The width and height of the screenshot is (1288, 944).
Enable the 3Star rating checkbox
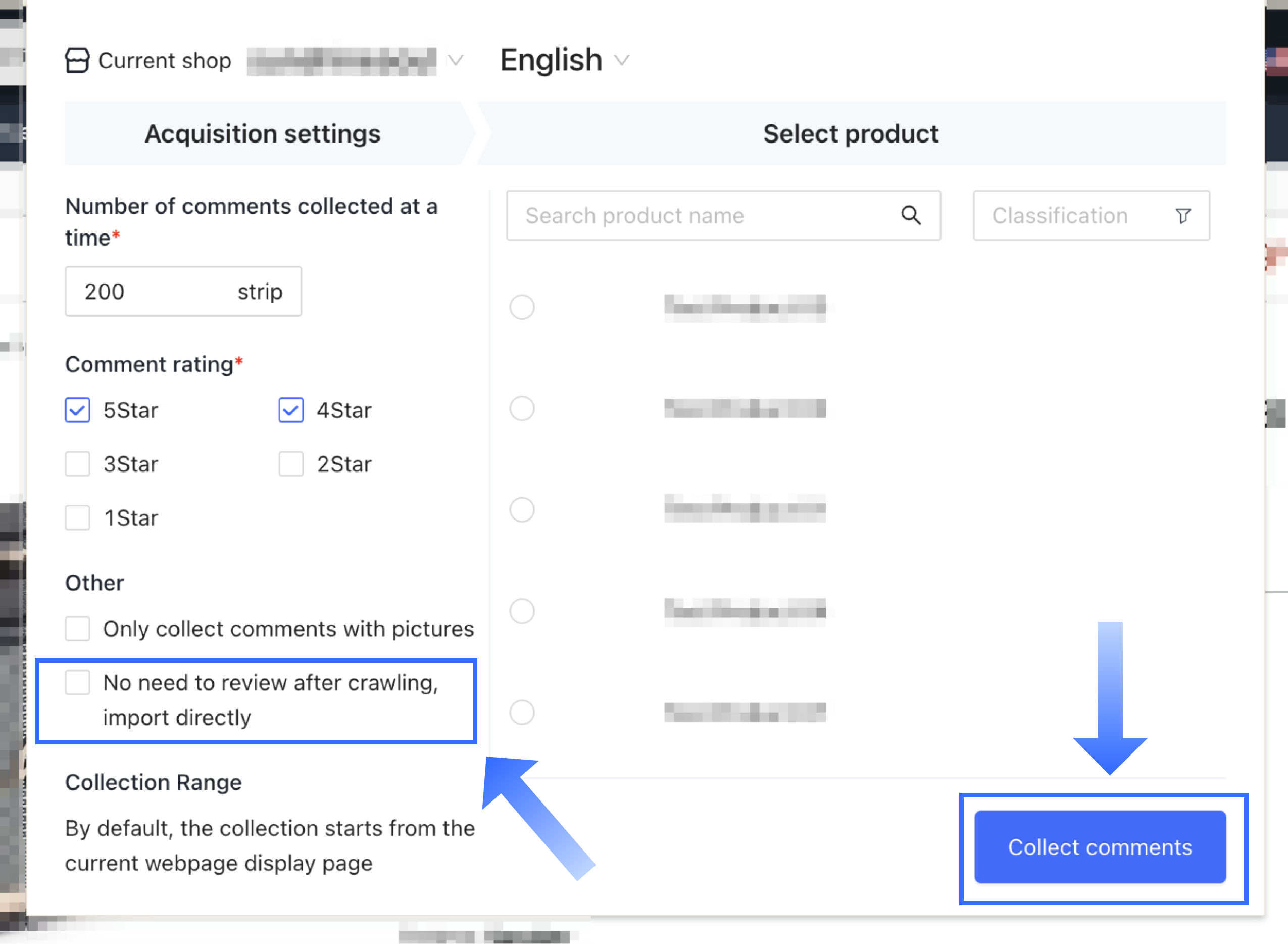point(78,464)
